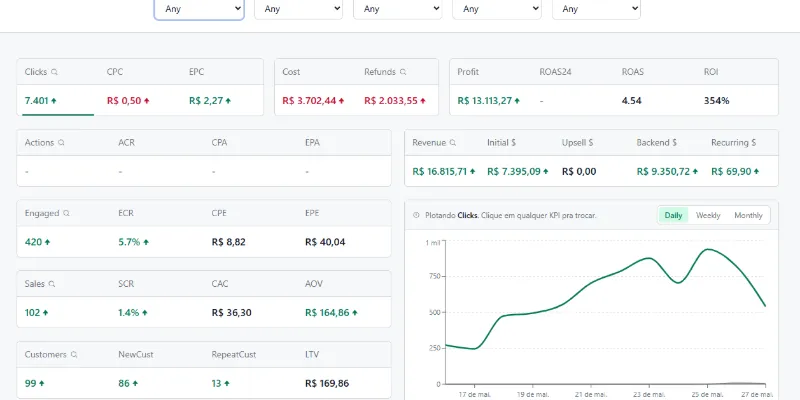This screenshot has width=800, height=400.
Task: Click the Upsell $ value R$ 0,00
Action: [x=579, y=172]
